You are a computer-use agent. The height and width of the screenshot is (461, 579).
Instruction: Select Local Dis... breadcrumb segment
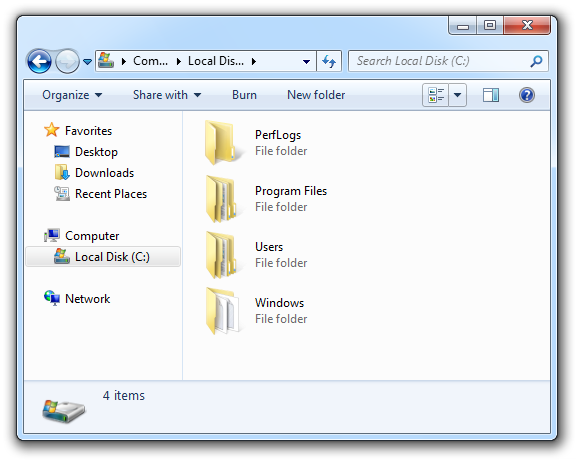pos(216,61)
